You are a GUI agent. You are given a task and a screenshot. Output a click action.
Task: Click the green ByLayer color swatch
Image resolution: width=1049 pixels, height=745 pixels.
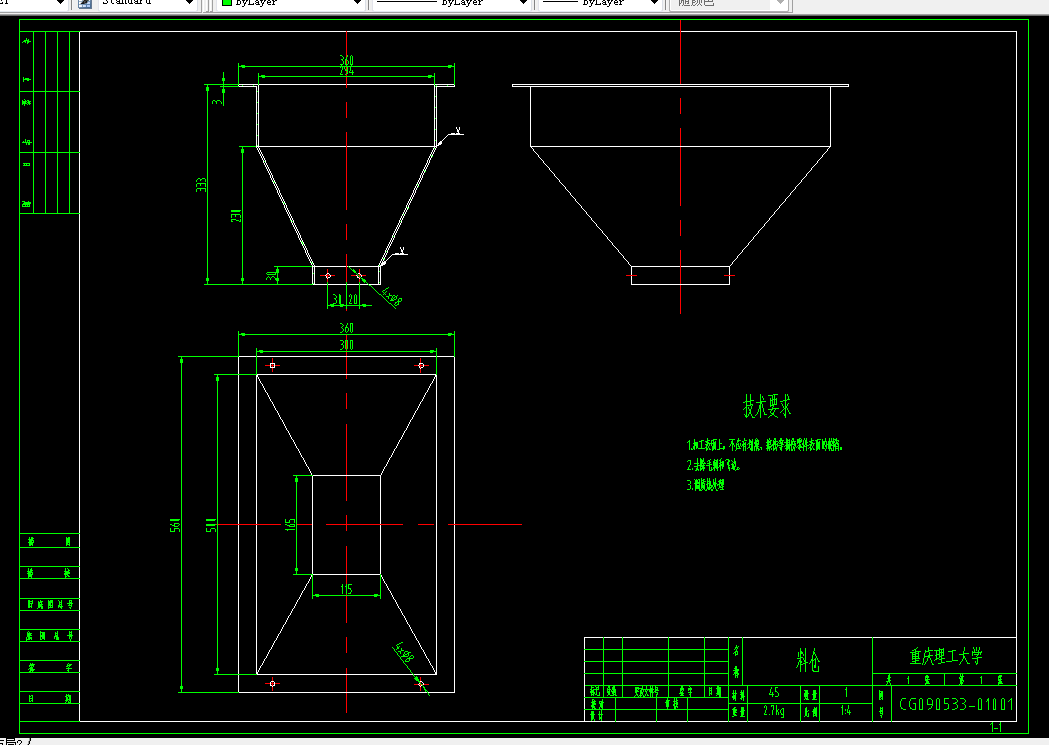227,3
